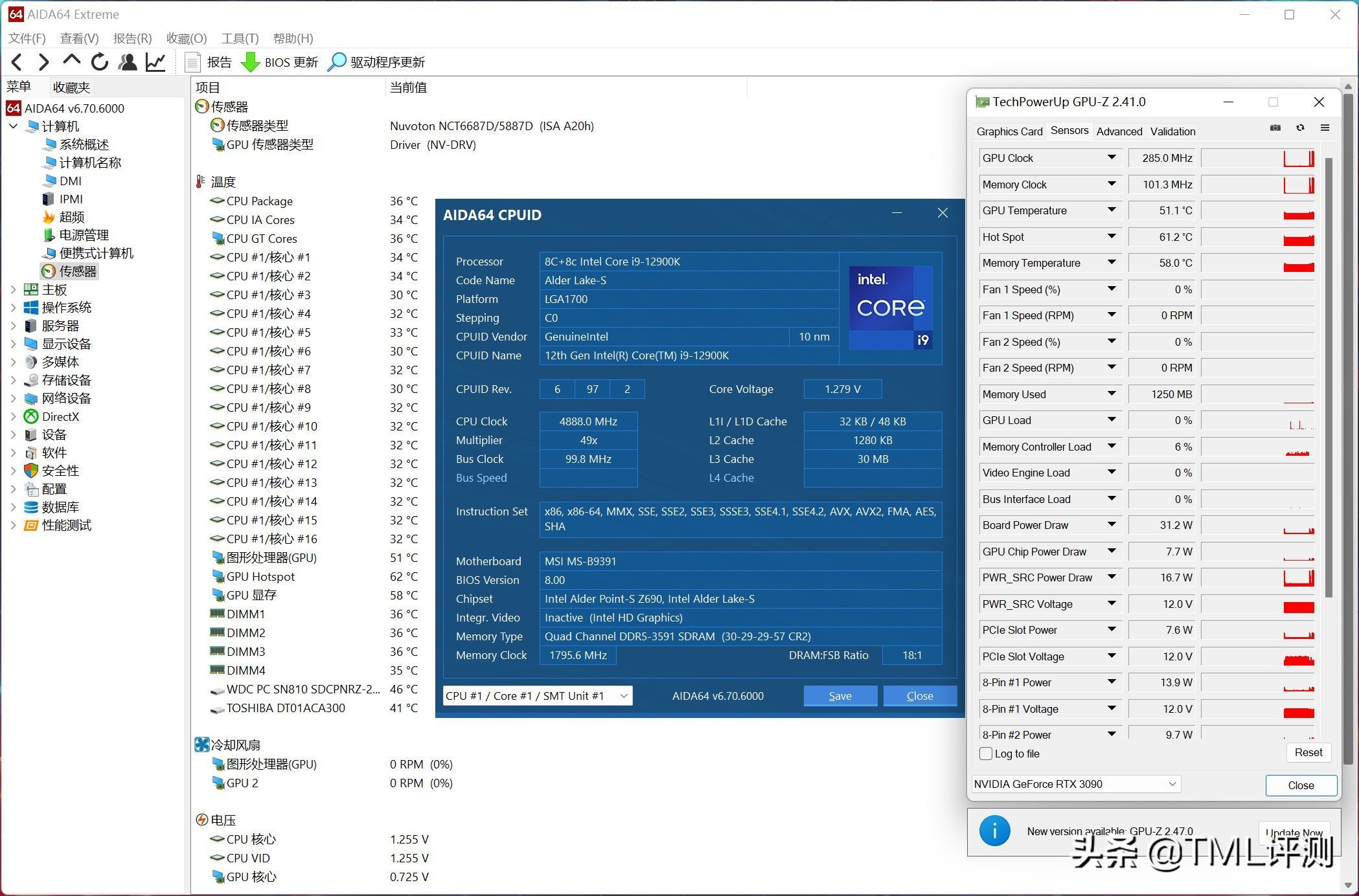Screen dimensions: 1359x896
Task: Click the Reset button in GPU-Z
Action: point(1308,752)
